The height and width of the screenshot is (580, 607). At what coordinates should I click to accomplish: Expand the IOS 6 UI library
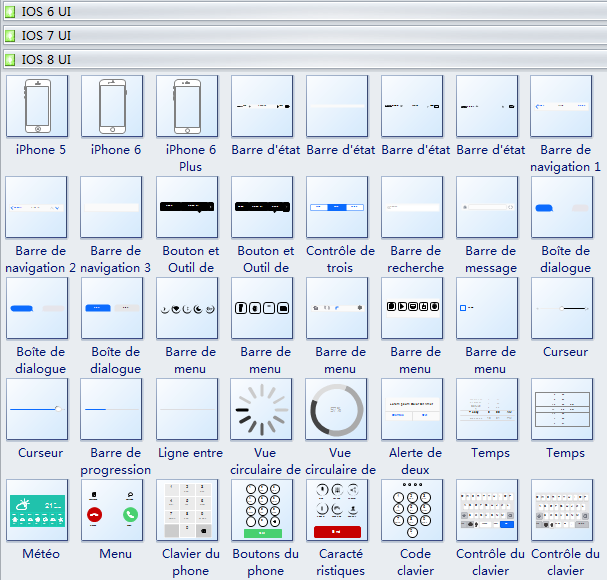(46, 11)
